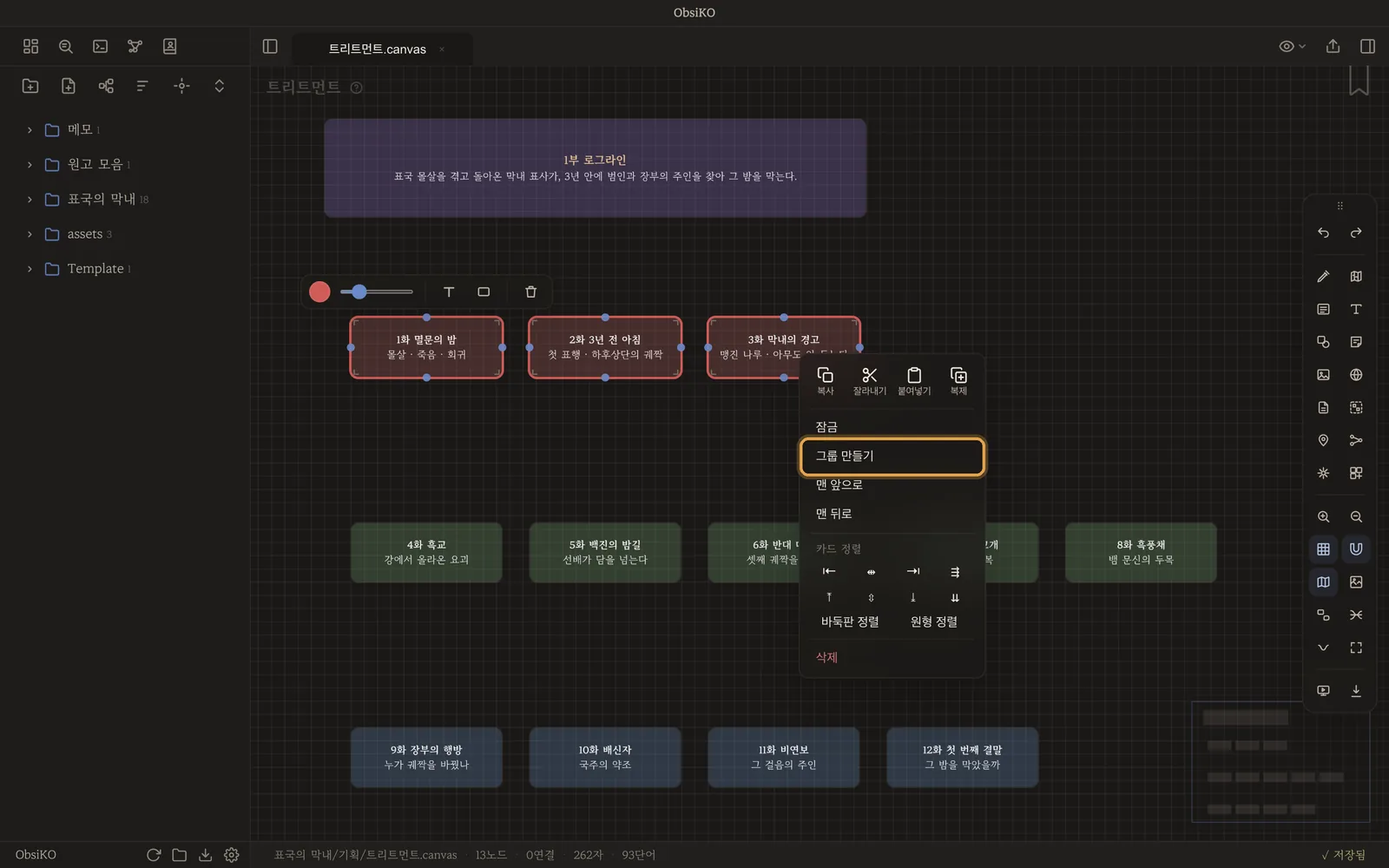The width and height of the screenshot is (1389, 868).
Task: Expand the 표국의 막내 folder
Action: 30,199
